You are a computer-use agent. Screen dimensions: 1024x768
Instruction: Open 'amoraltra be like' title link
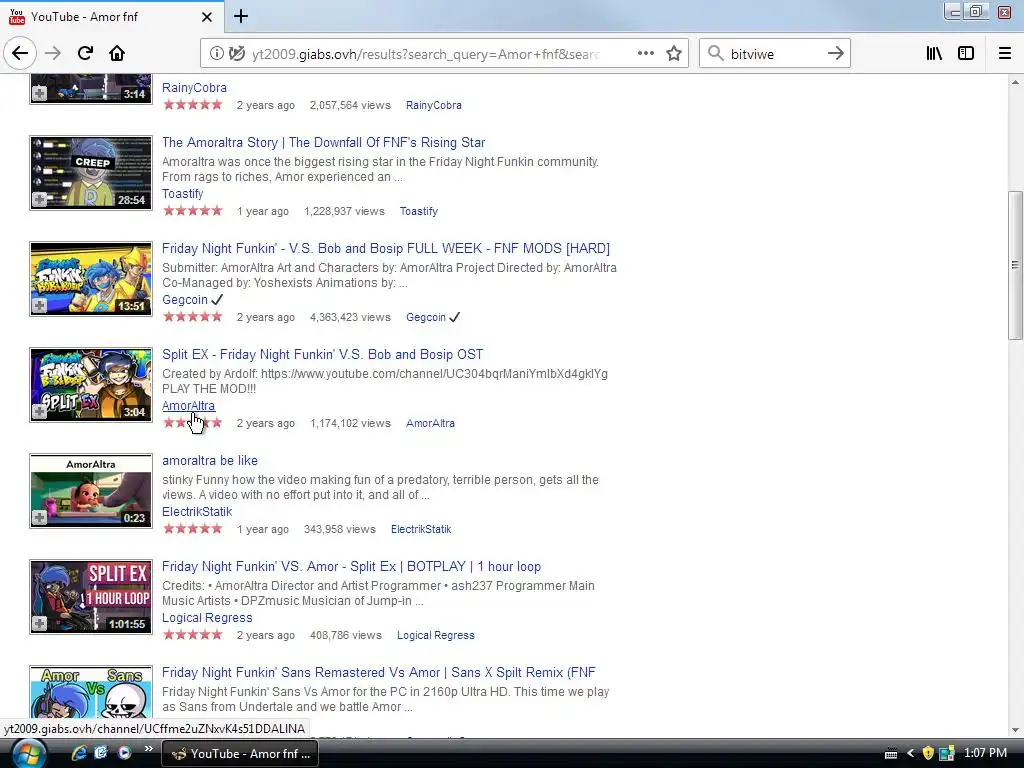[210, 460]
